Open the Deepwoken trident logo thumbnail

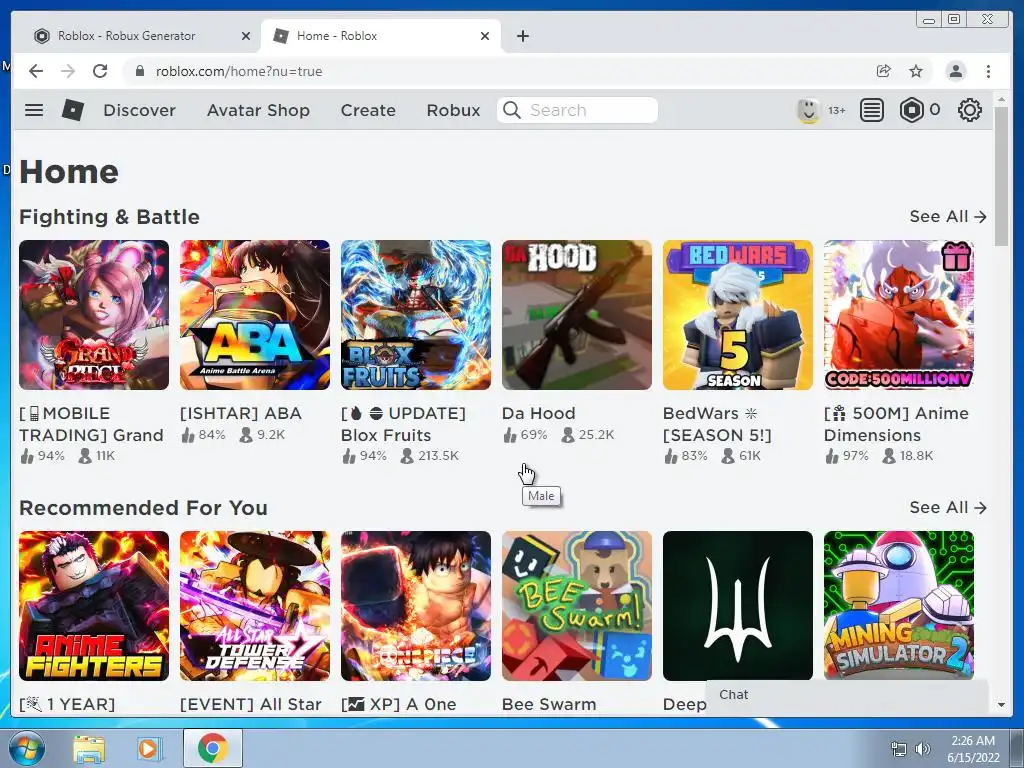(x=738, y=606)
